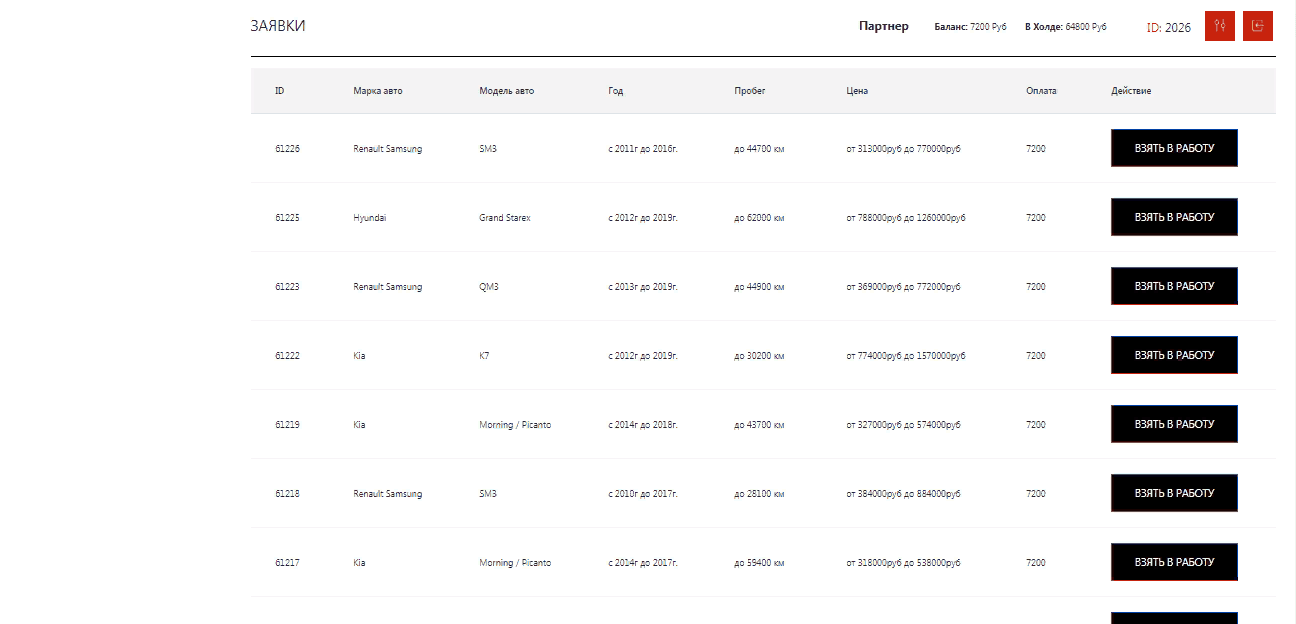Take request 61226 into work

pos(1174,148)
